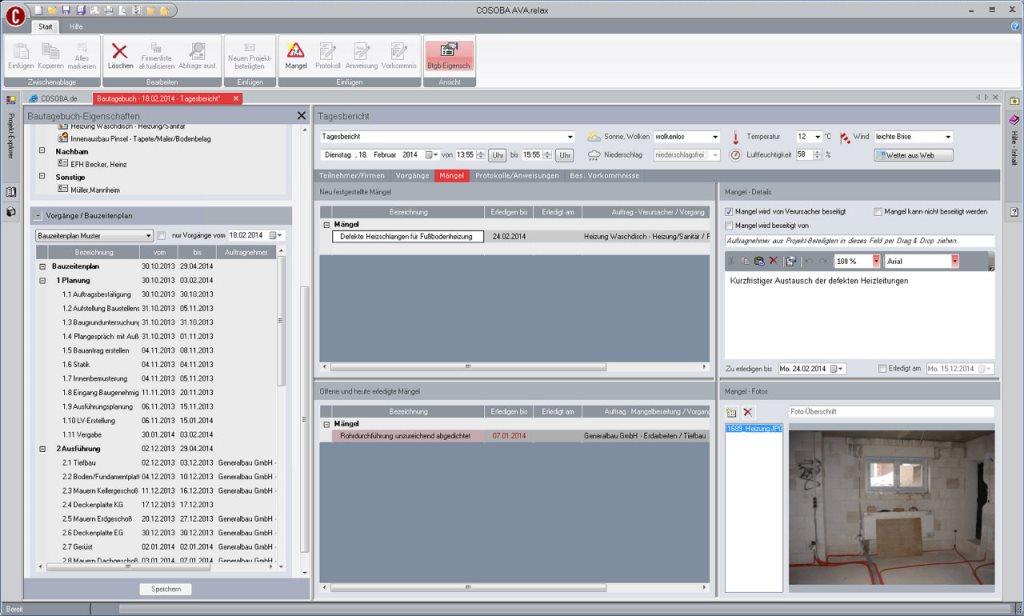Click the Protokoll insert icon

coord(328,52)
